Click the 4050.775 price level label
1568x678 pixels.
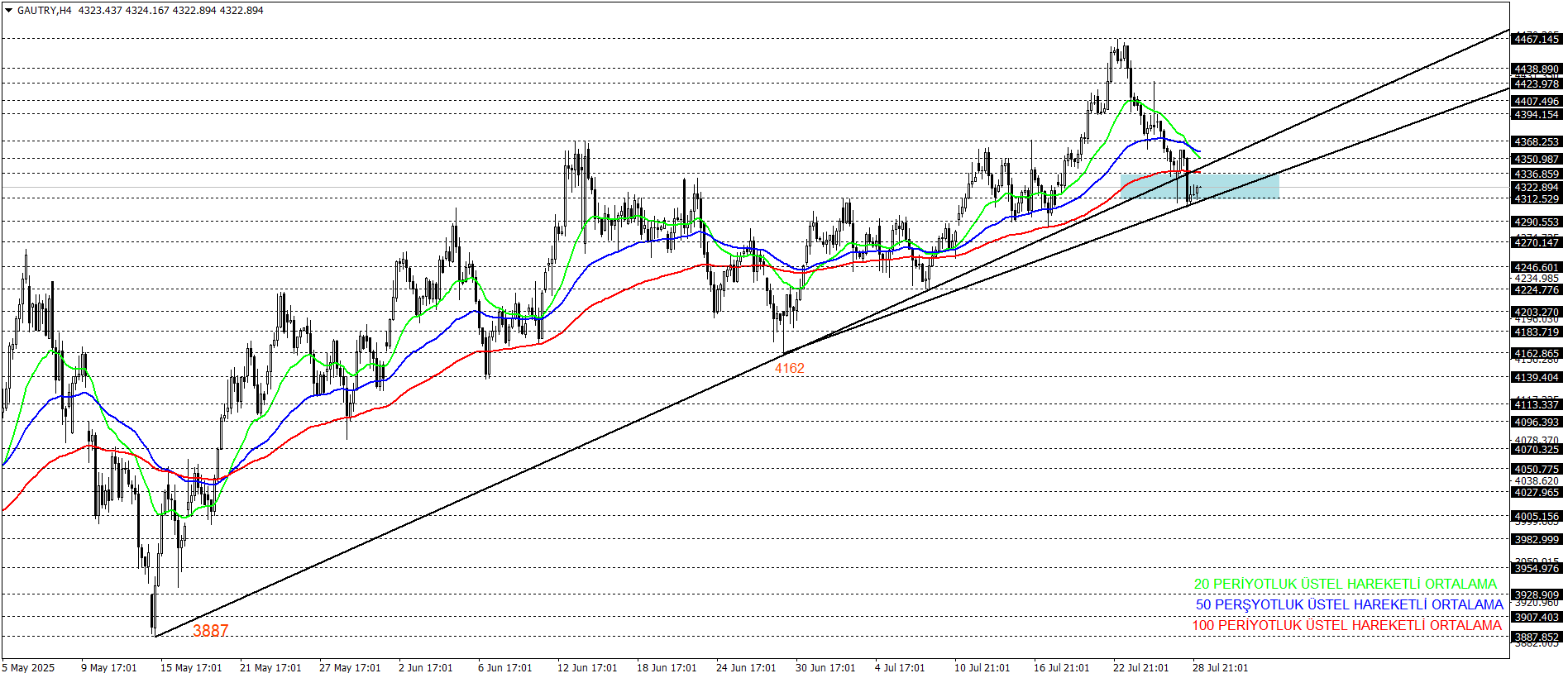tap(1537, 470)
